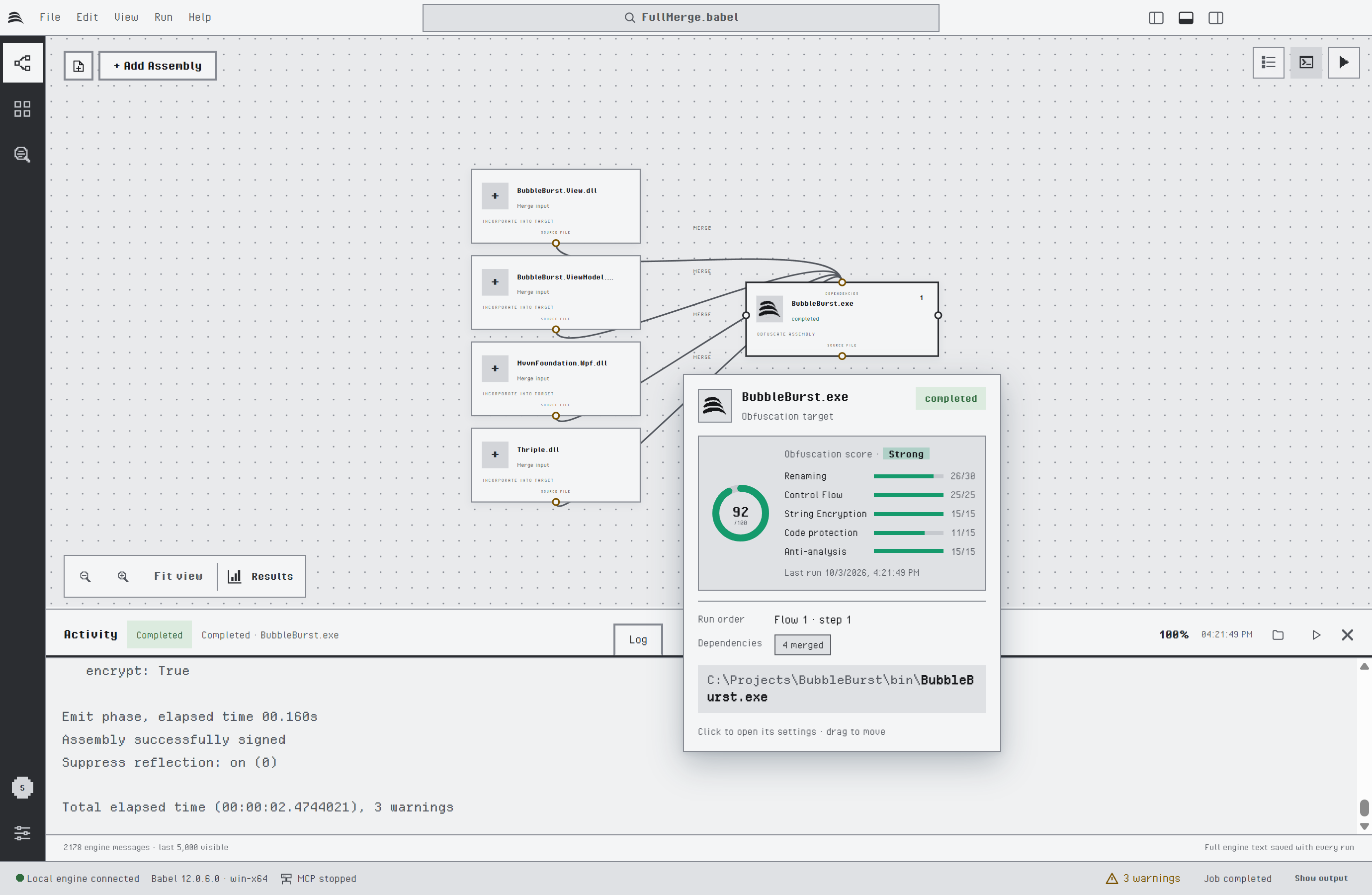Open the search inspect sidebar icon
Image resolution: width=1372 pixels, height=895 pixels.
22,155
